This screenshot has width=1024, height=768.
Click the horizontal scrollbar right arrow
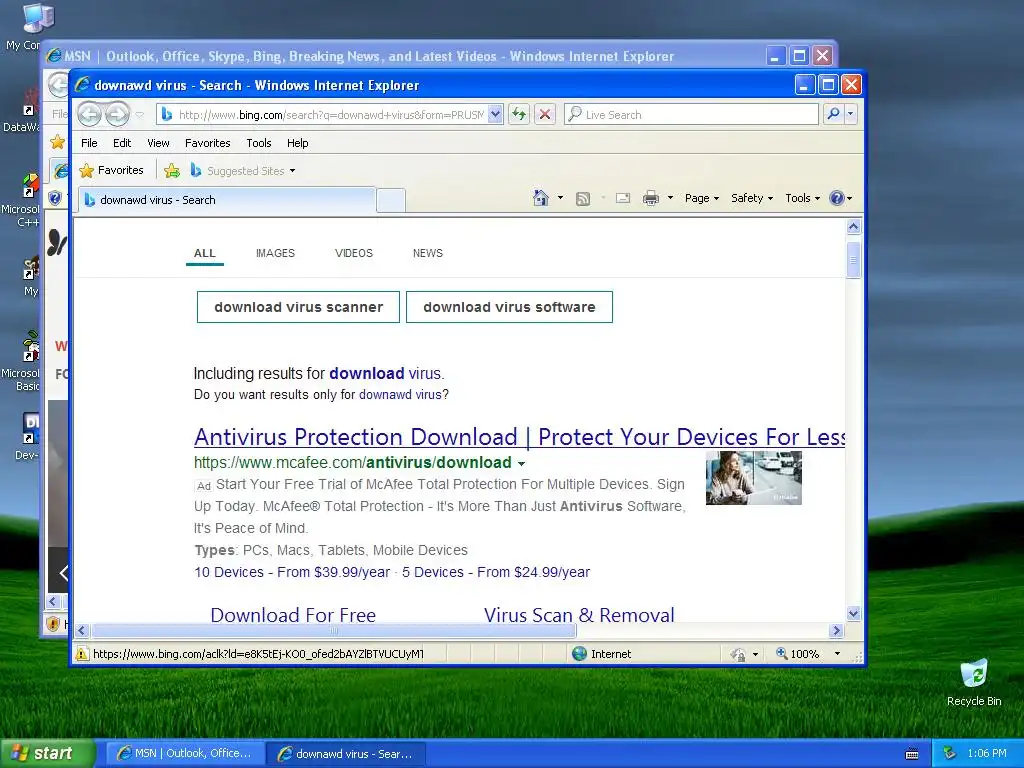pos(837,630)
